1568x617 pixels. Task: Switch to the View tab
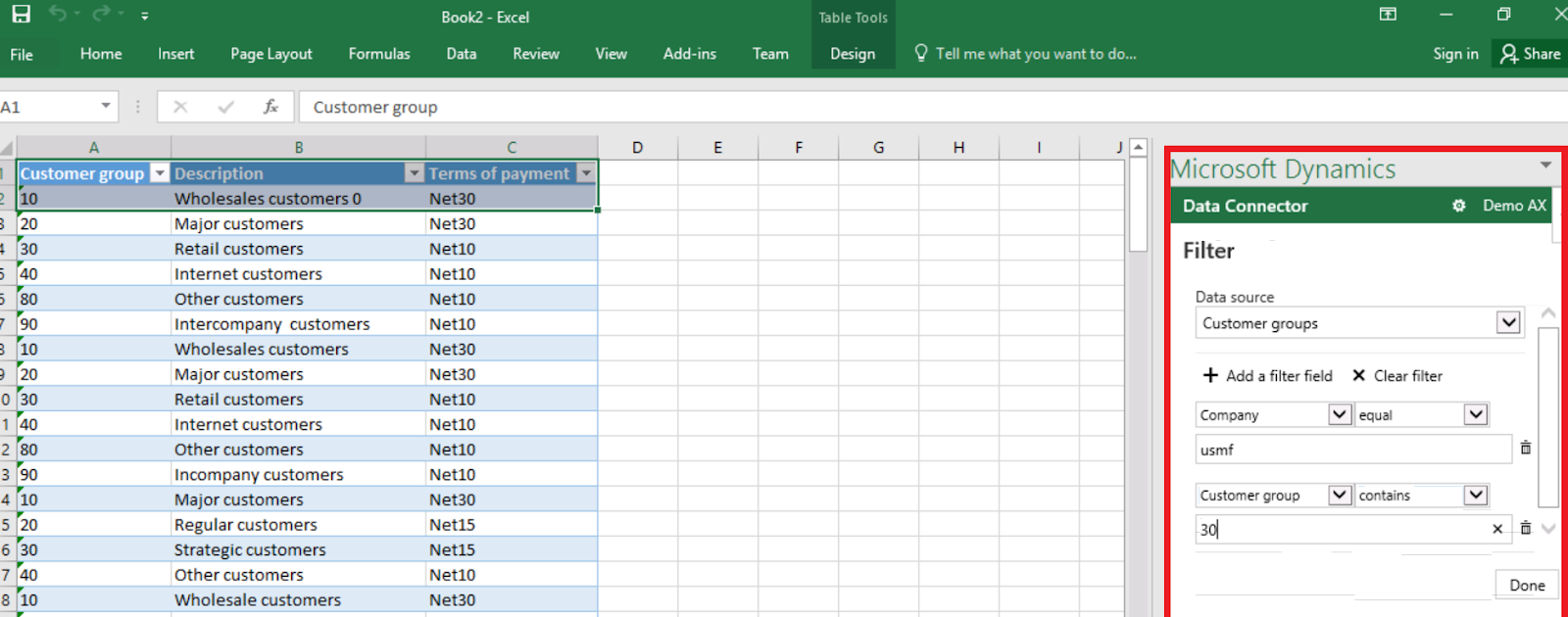[611, 54]
